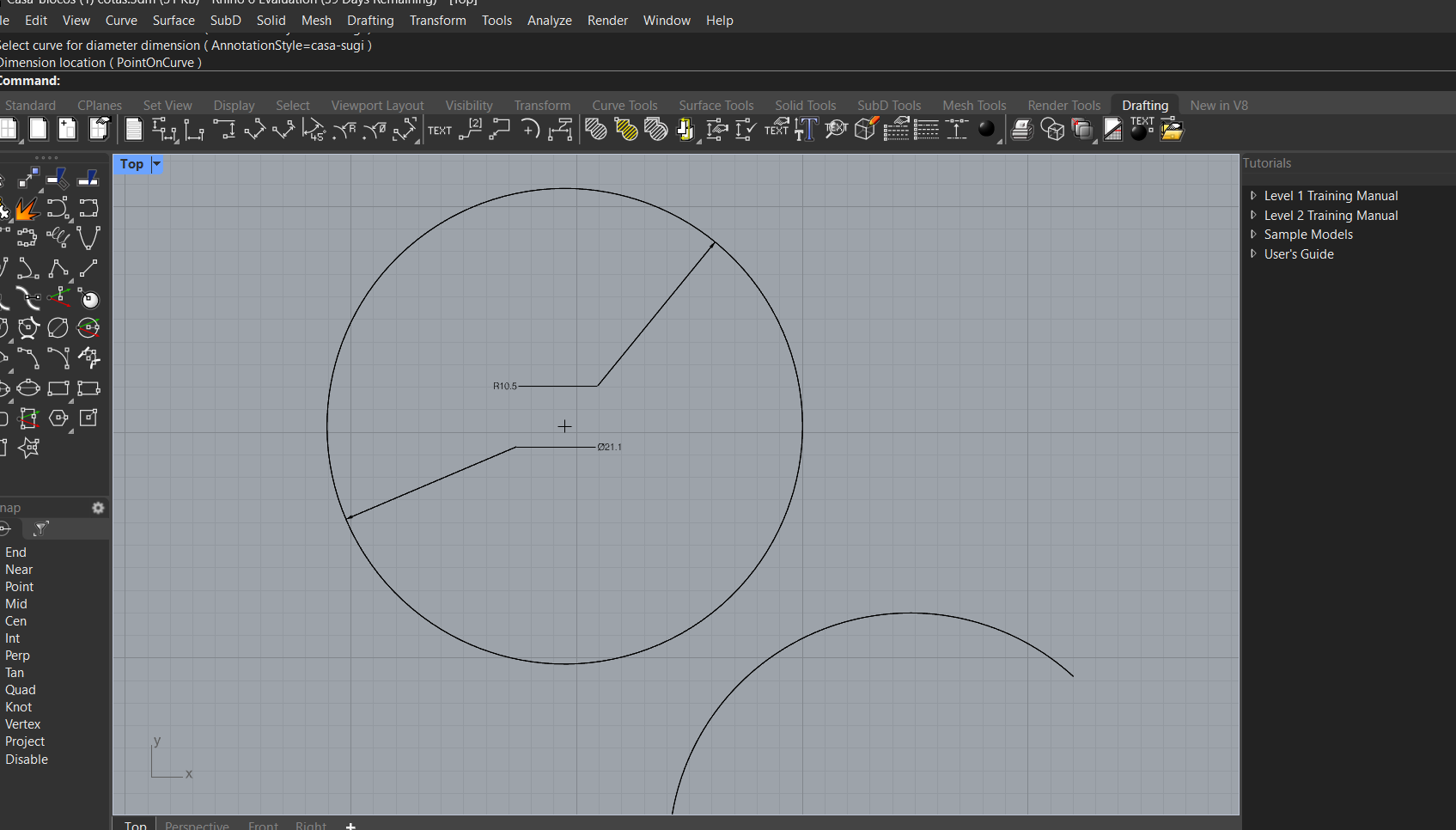Select the Ø21.1 diameter dimension text
Image resolution: width=1456 pixels, height=830 pixels.
tap(610, 447)
